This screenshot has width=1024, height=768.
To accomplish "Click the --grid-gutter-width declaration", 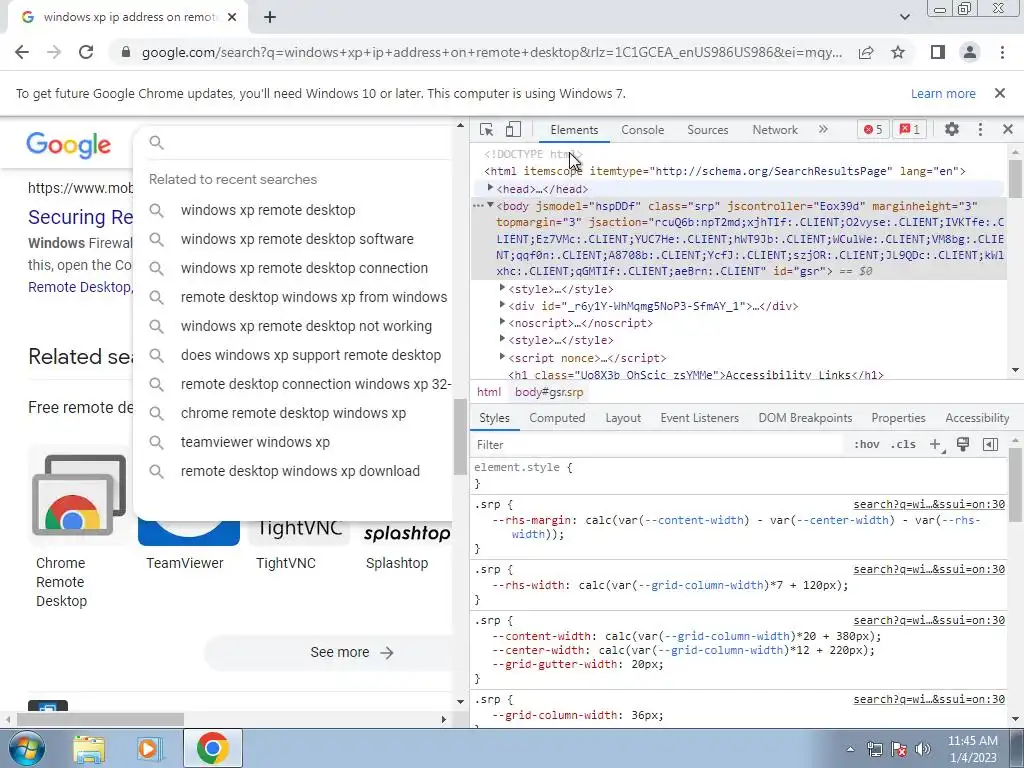I will [x=577, y=664].
